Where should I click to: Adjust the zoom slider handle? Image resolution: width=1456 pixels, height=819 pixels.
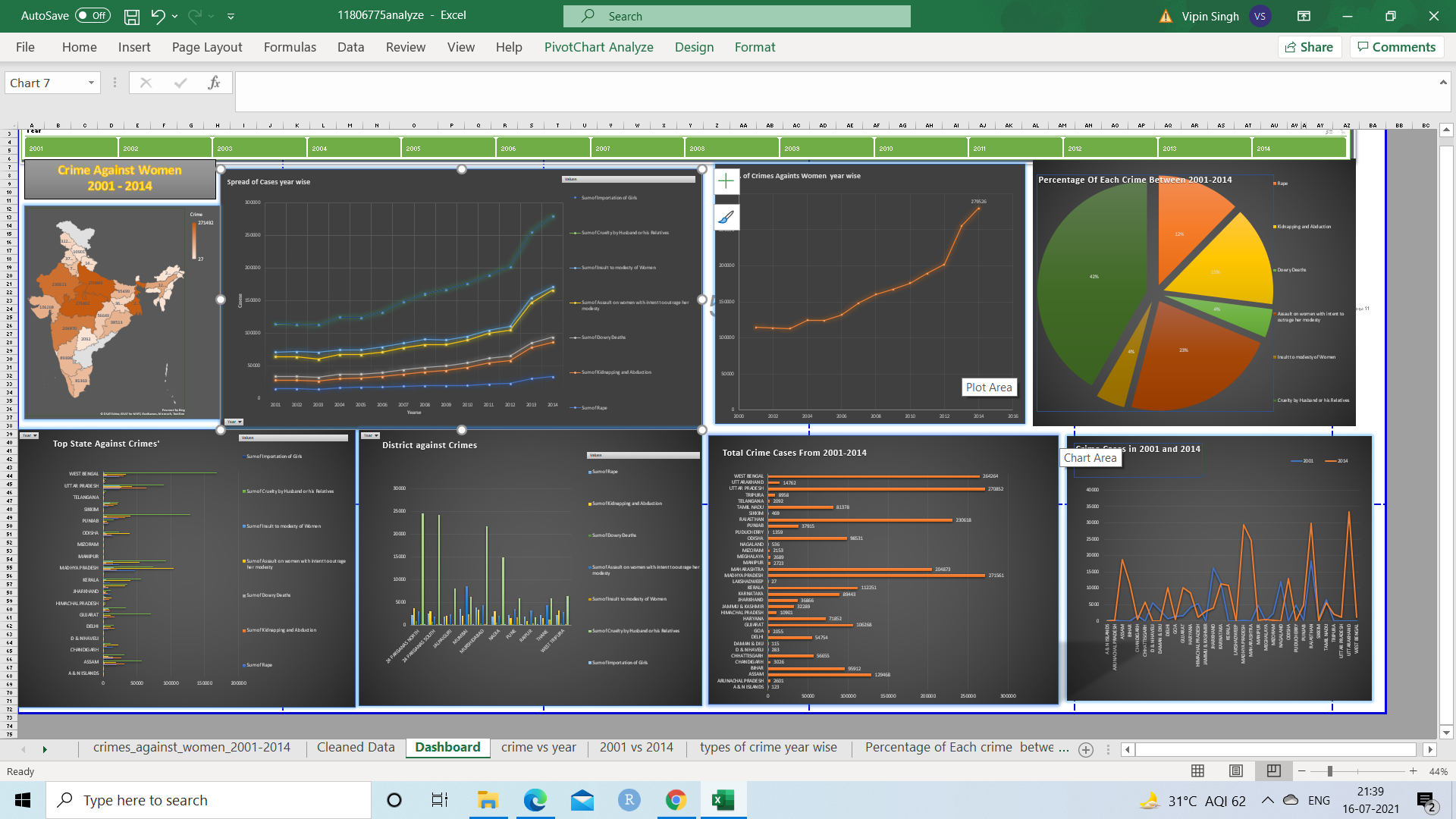point(1329,771)
